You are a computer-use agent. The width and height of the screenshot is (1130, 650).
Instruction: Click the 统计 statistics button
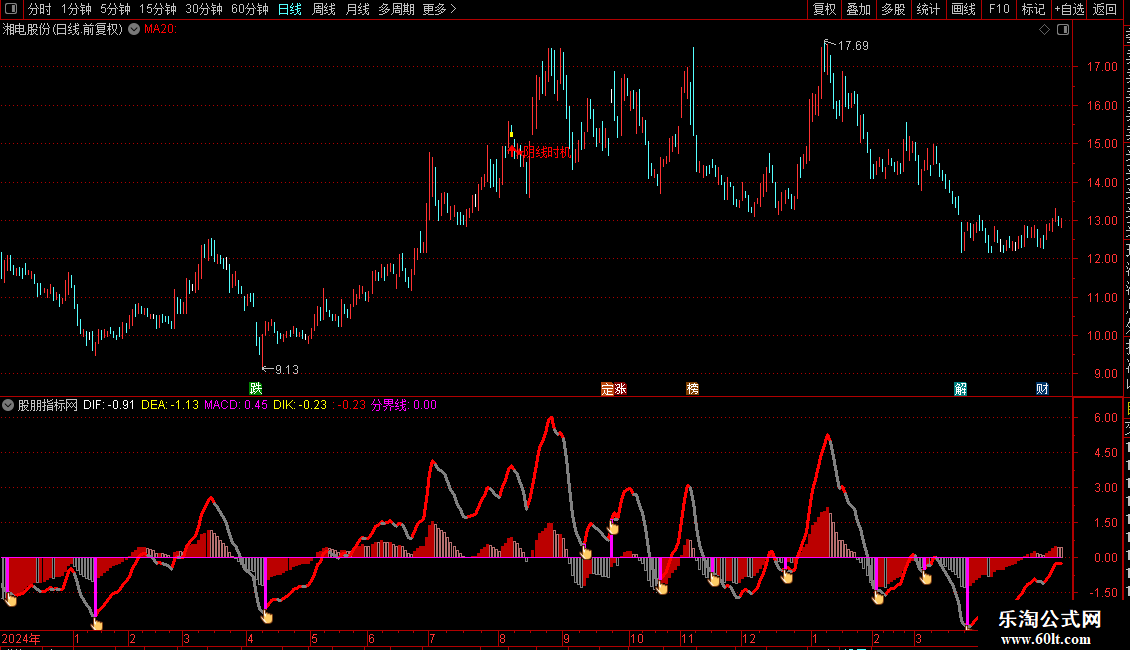[927, 9]
